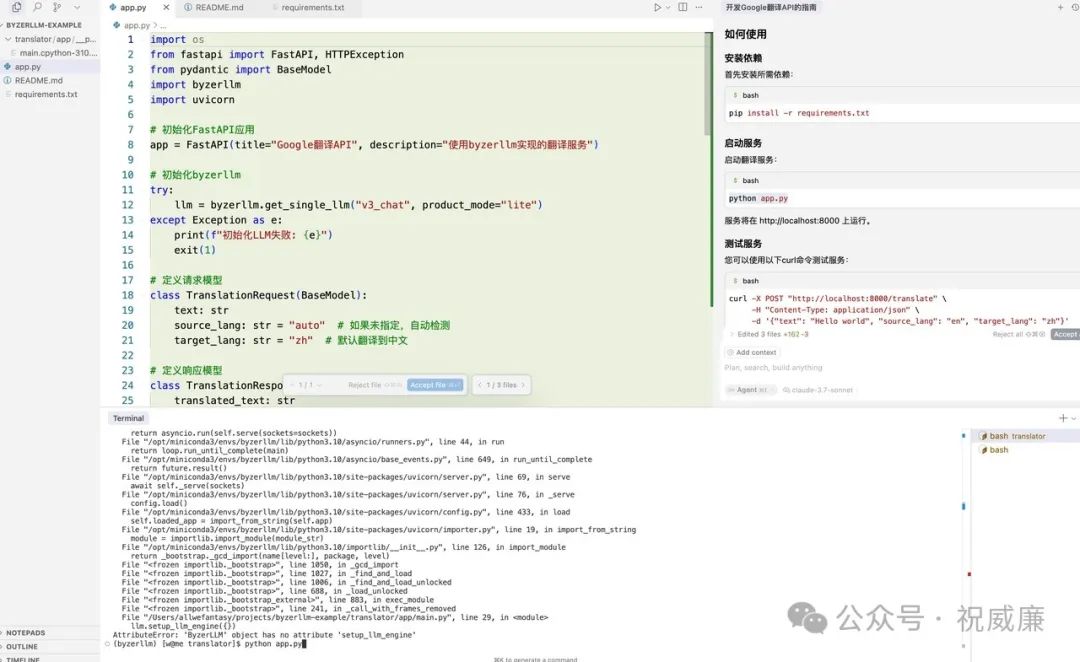The image size is (1080, 662).
Task: Click the Add context button
Action: tap(751, 352)
